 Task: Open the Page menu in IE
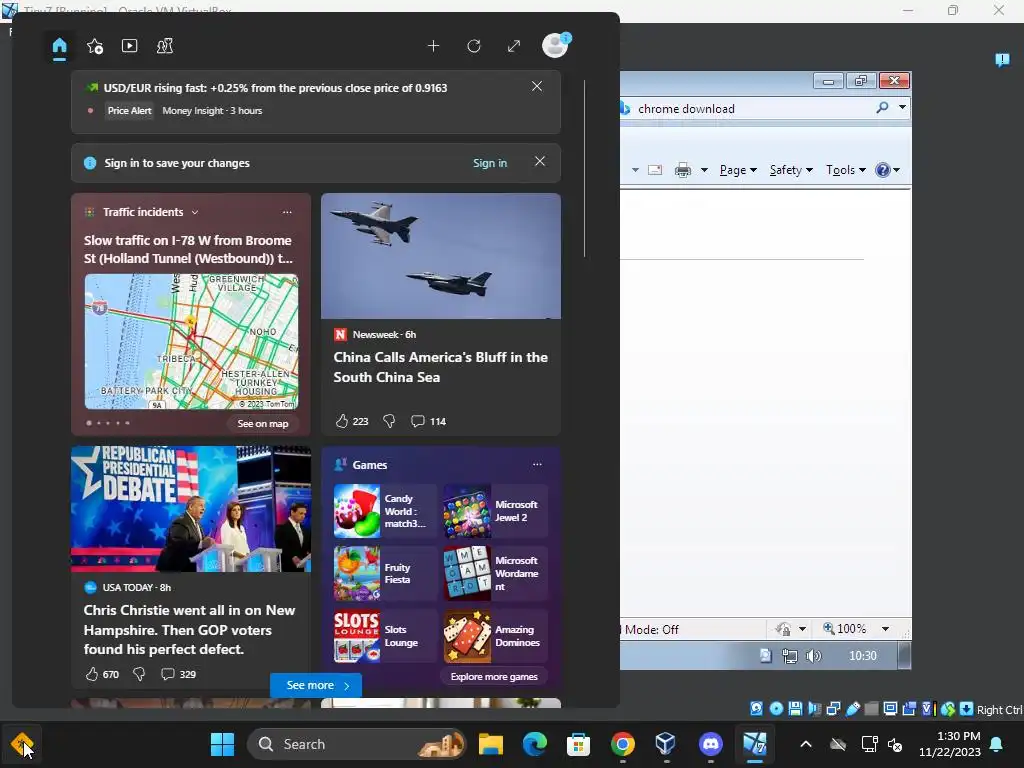(x=738, y=170)
